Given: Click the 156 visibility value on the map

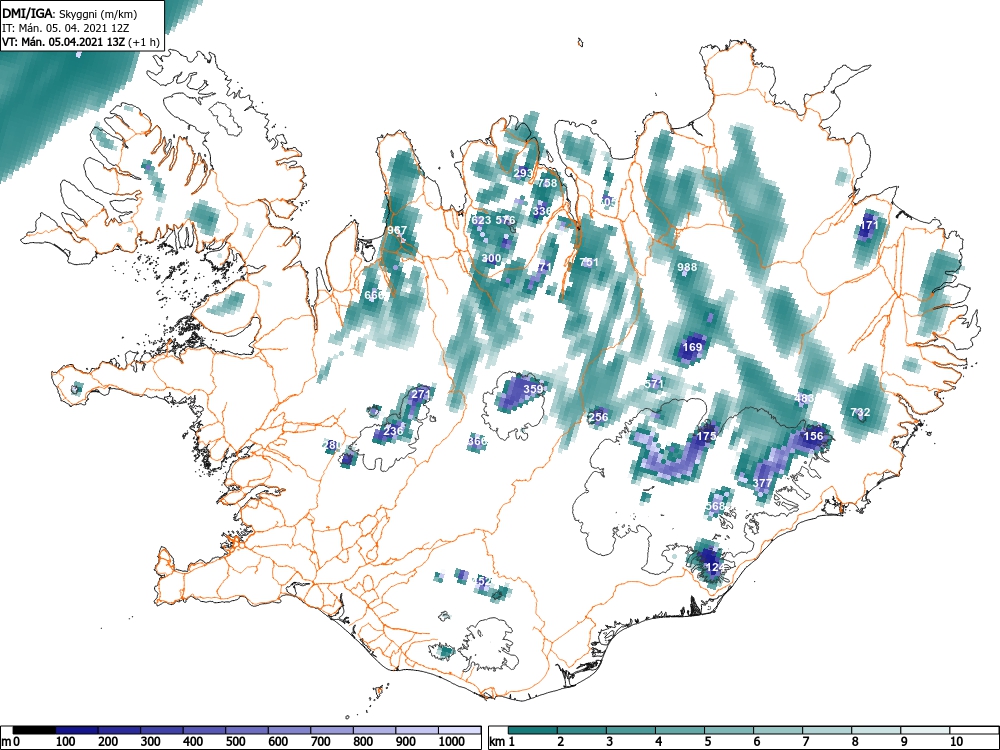Looking at the screenshot, I should click(x=813, y=436).
